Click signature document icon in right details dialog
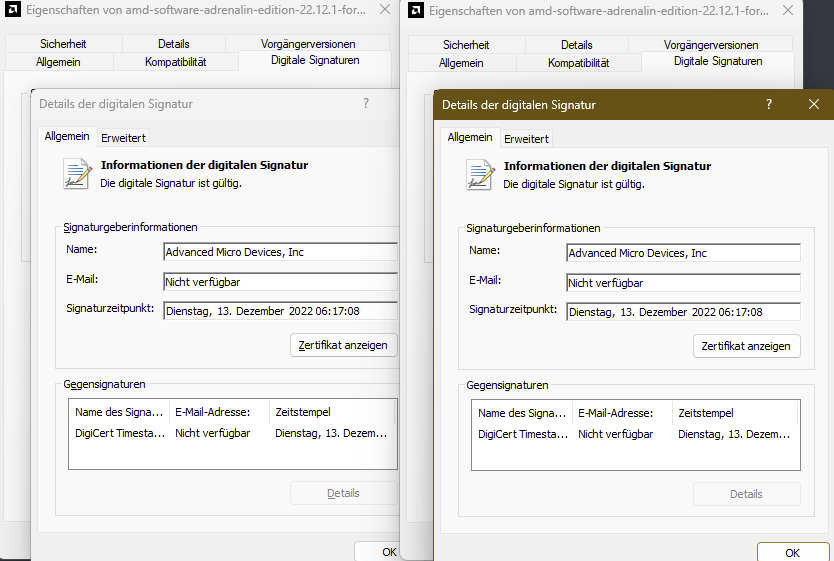 [x=480, y=174]
